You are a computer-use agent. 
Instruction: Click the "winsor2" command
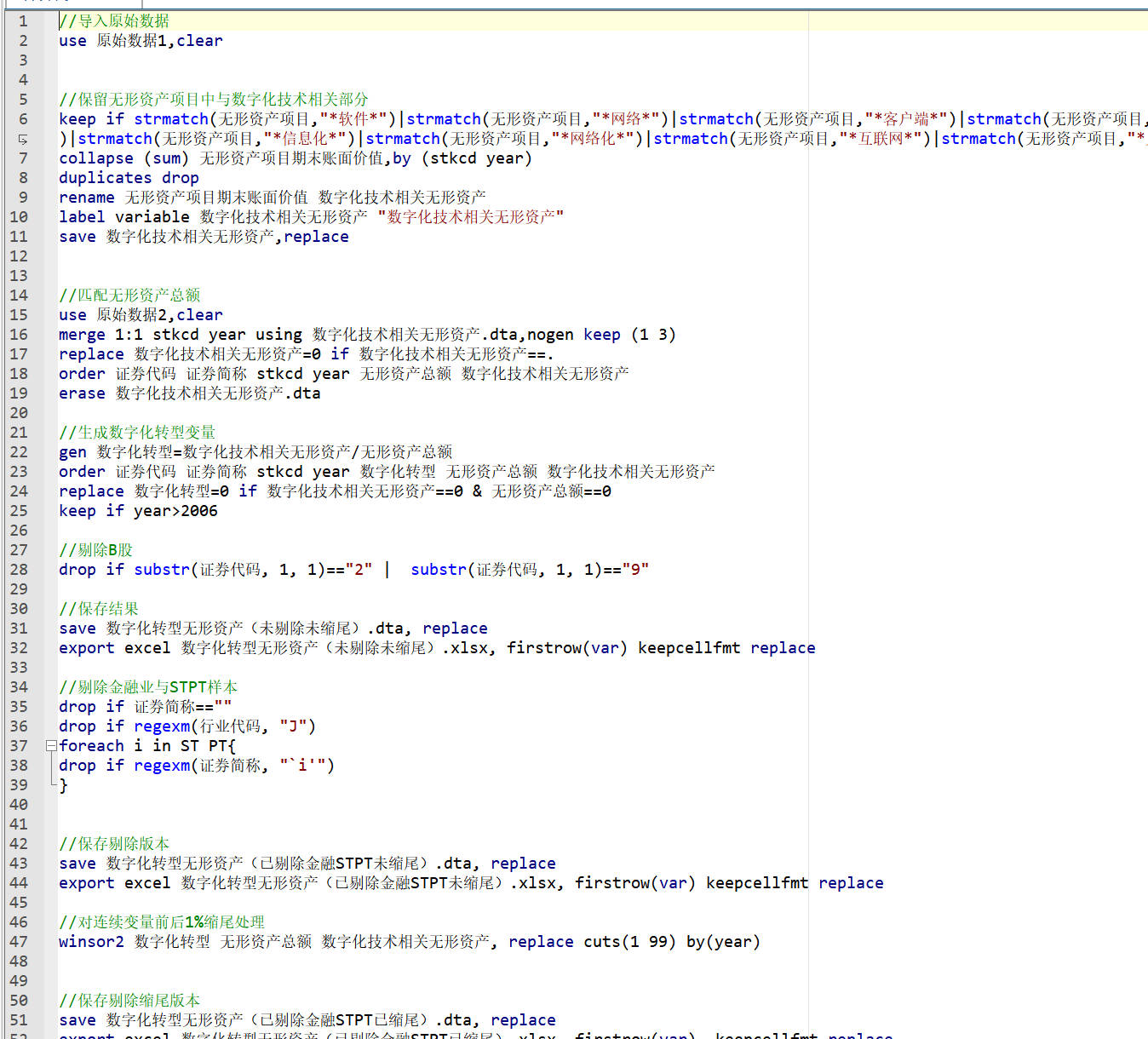point(91,941)
